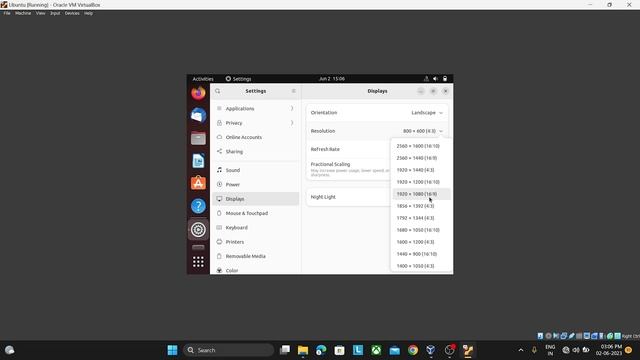This screenshot has height=360, width=640.
Task: Click the Settings gear in the dock
Action: coord(198,230)
